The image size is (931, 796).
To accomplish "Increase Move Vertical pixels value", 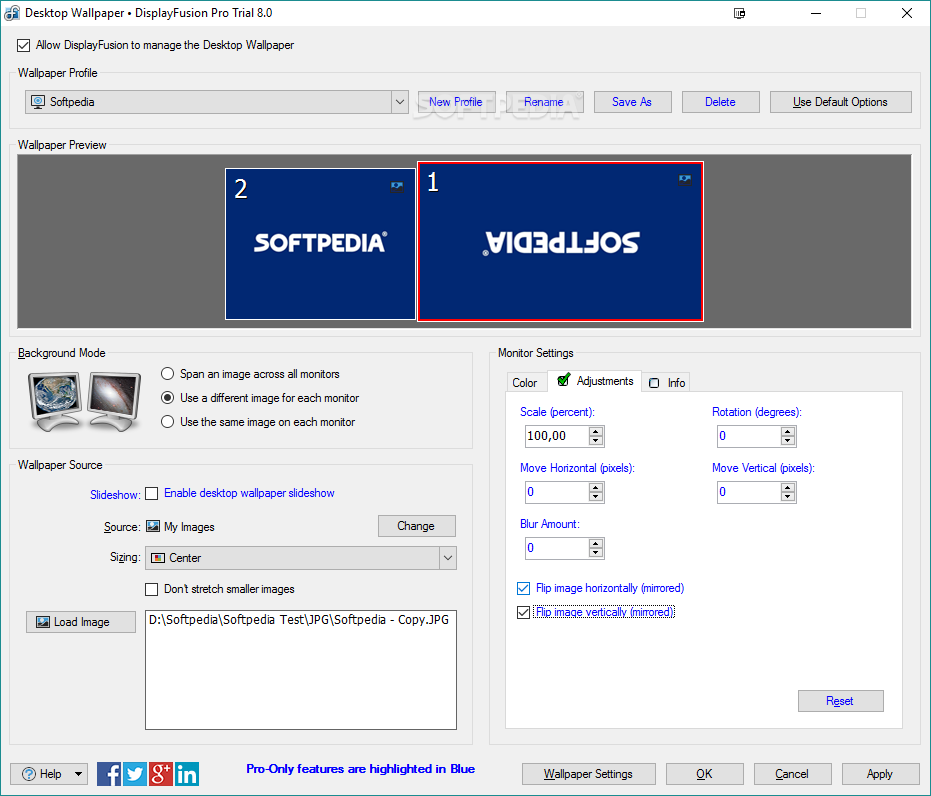I will [x=787, y=487].
